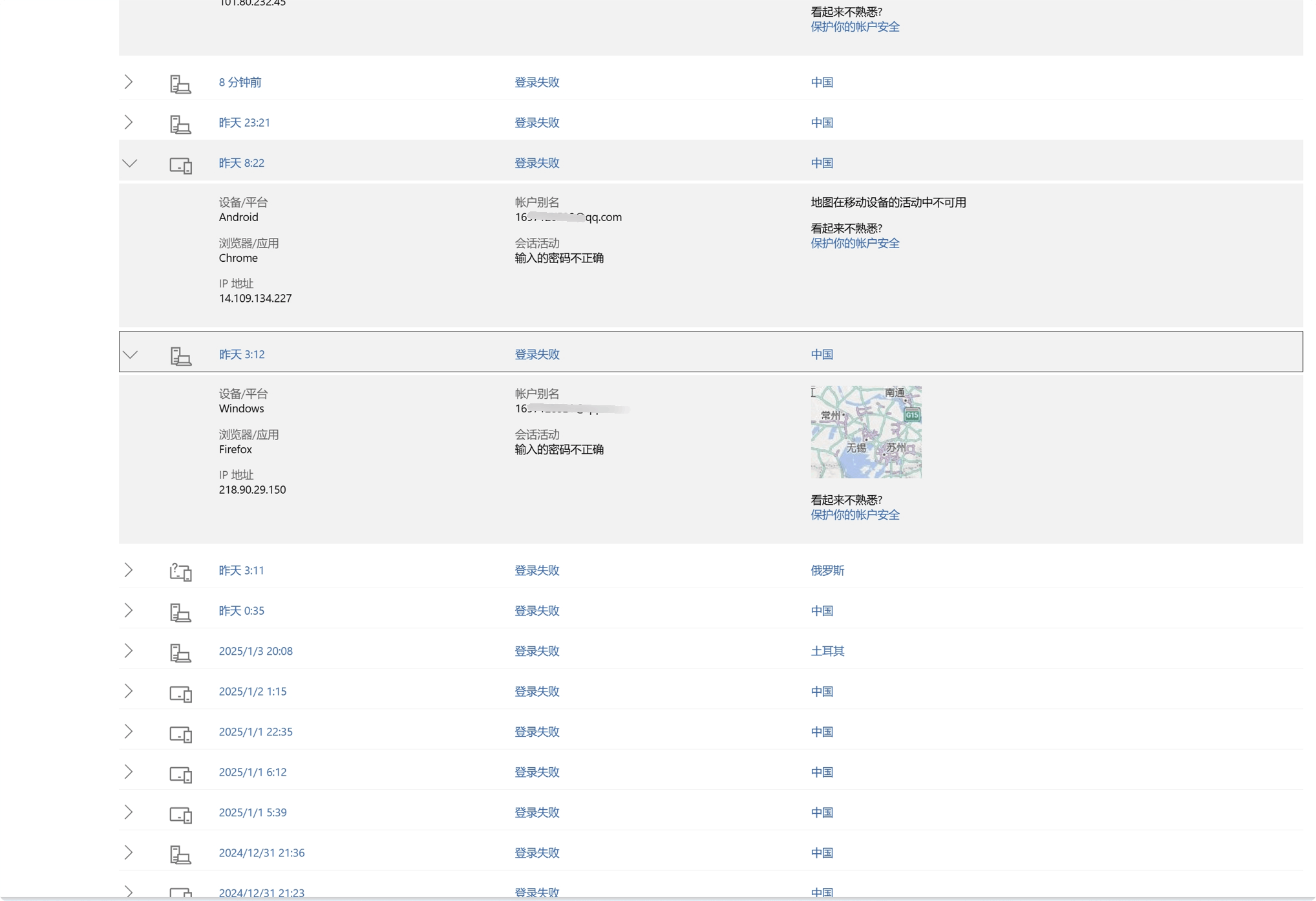The image size is (1316, 901).
Task: Click the 土耳其 location link
Action: (827, 651)
